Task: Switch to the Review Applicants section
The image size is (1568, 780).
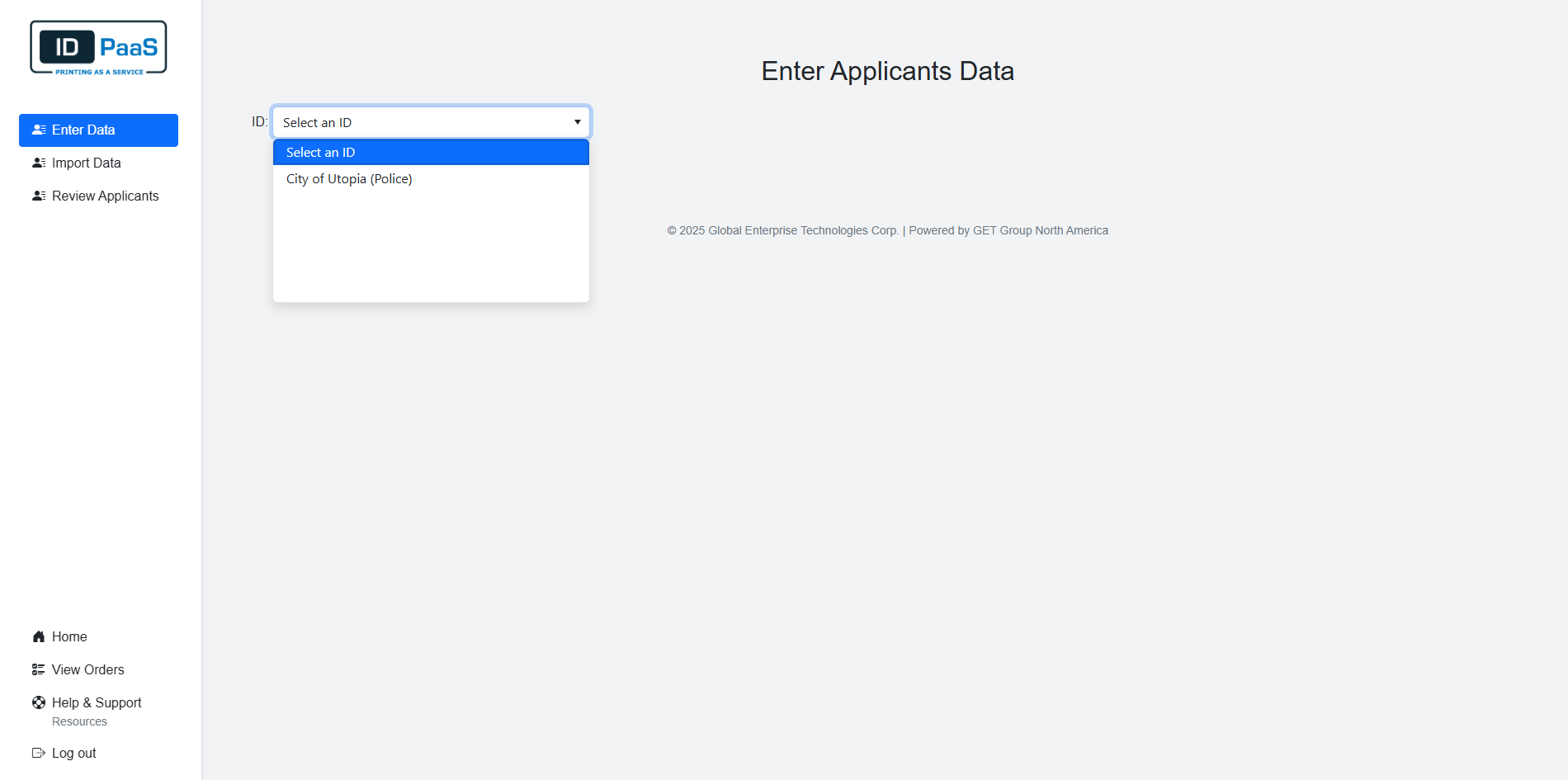Action: click(x=105, y=196)
